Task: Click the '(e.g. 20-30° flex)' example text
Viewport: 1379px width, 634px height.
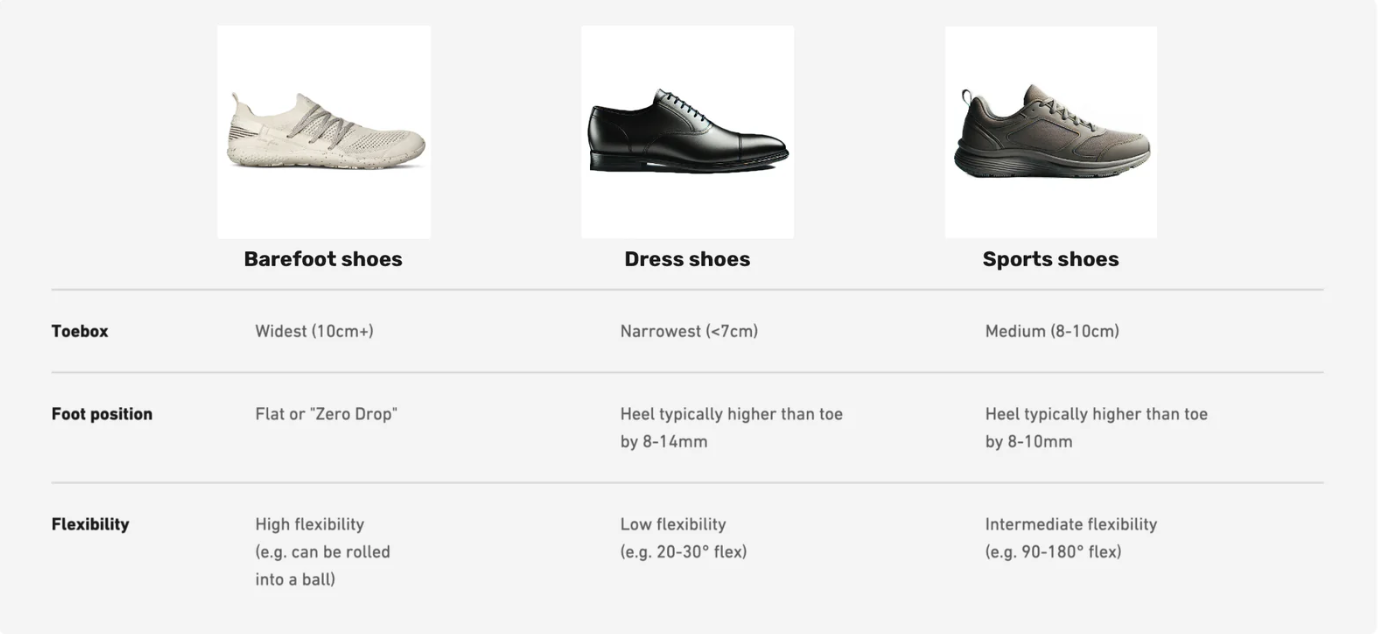Action: pyautogui.click(x=683, y=552)
